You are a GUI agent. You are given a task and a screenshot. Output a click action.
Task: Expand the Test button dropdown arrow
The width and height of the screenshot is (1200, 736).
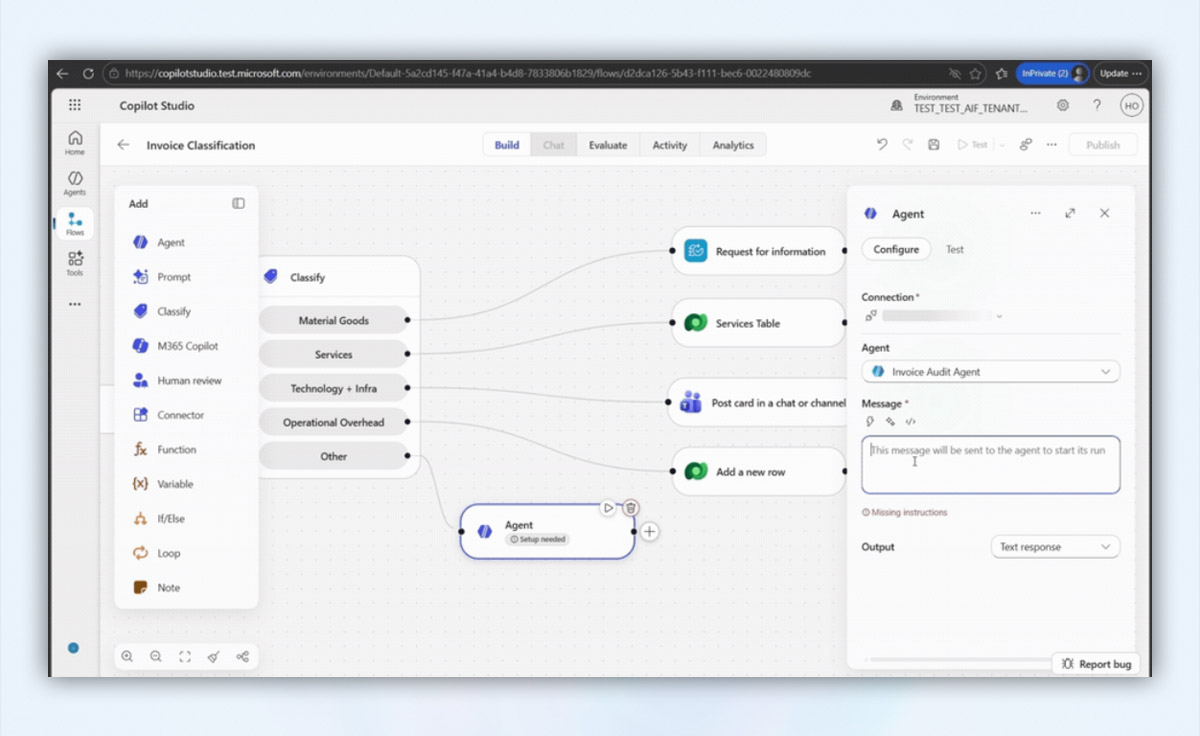[1002, 145]
